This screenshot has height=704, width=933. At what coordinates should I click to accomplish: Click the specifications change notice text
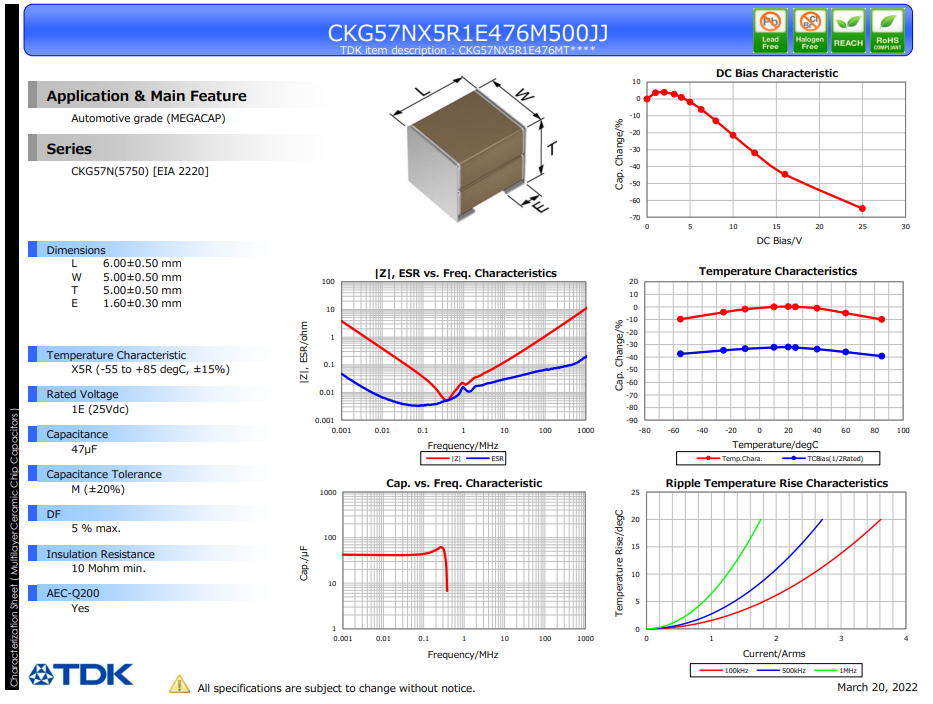(336, 689)
